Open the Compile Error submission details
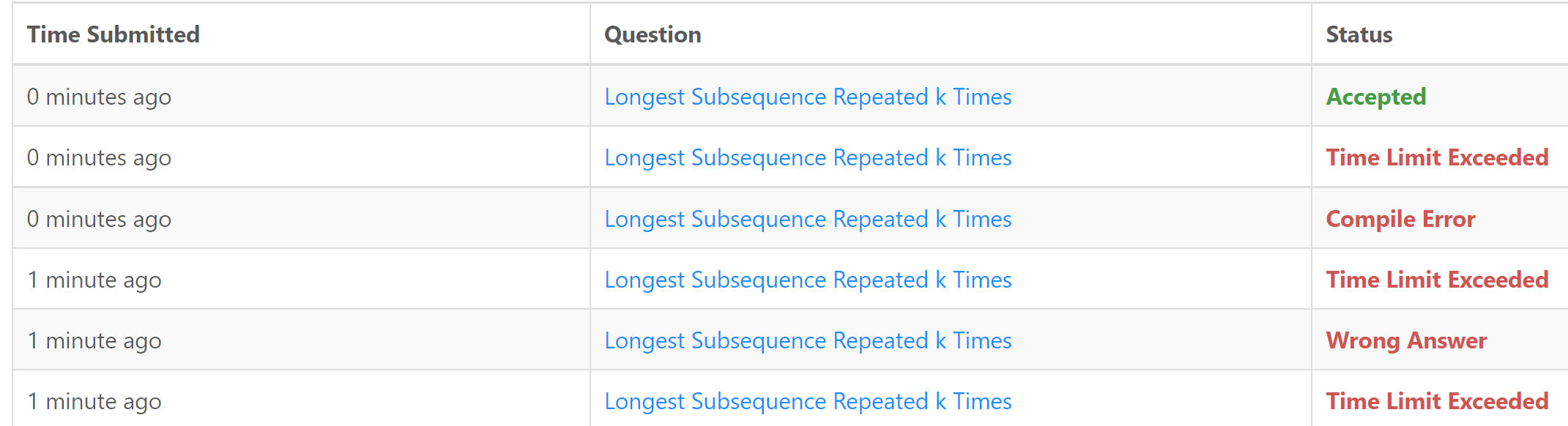 point(1400,219)
